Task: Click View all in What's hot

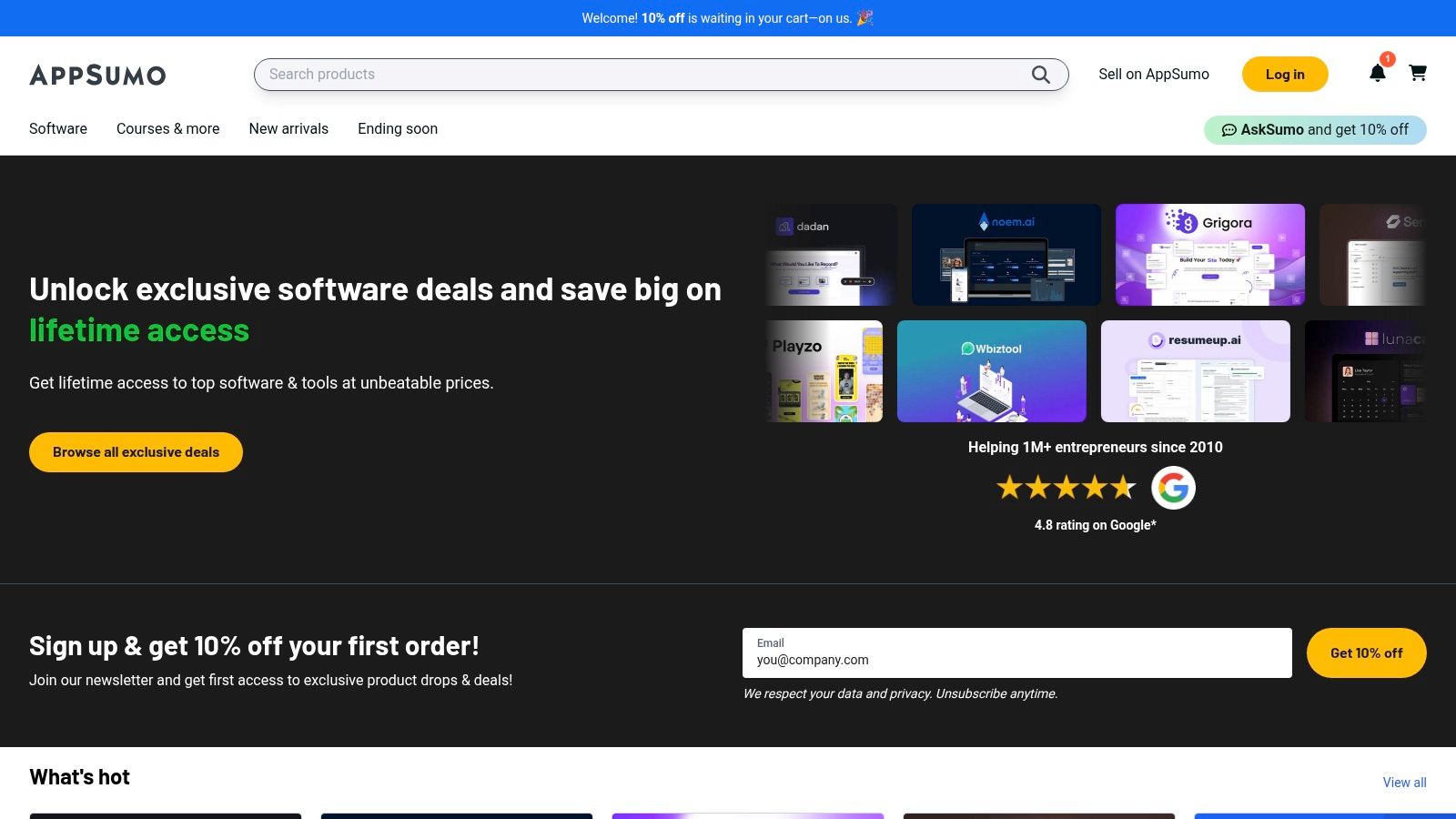Action: pos(1404,783)
